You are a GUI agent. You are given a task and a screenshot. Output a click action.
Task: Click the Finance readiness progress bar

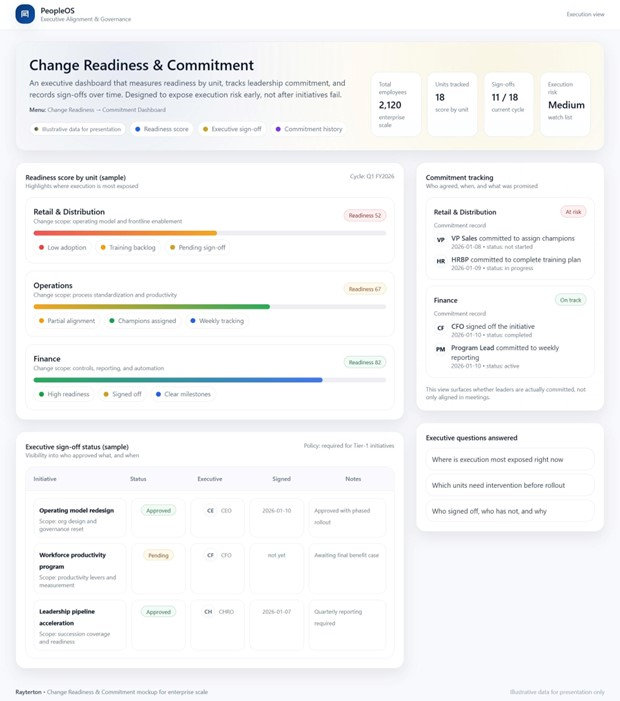[x=210, y=380]
